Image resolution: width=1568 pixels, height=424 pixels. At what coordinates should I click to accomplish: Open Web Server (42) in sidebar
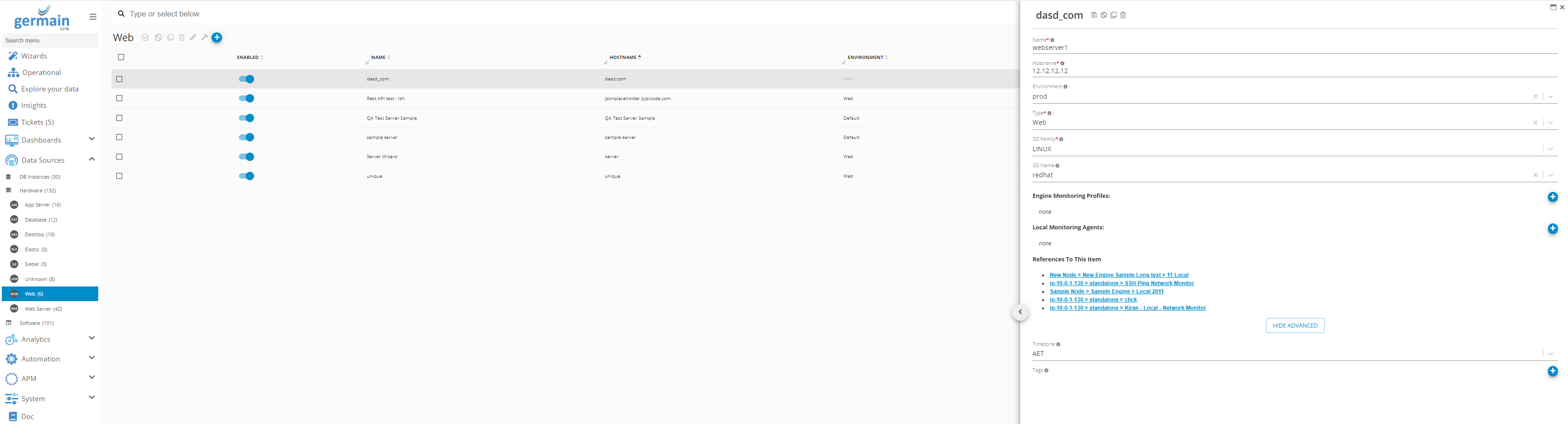click(x=42, y=309)
